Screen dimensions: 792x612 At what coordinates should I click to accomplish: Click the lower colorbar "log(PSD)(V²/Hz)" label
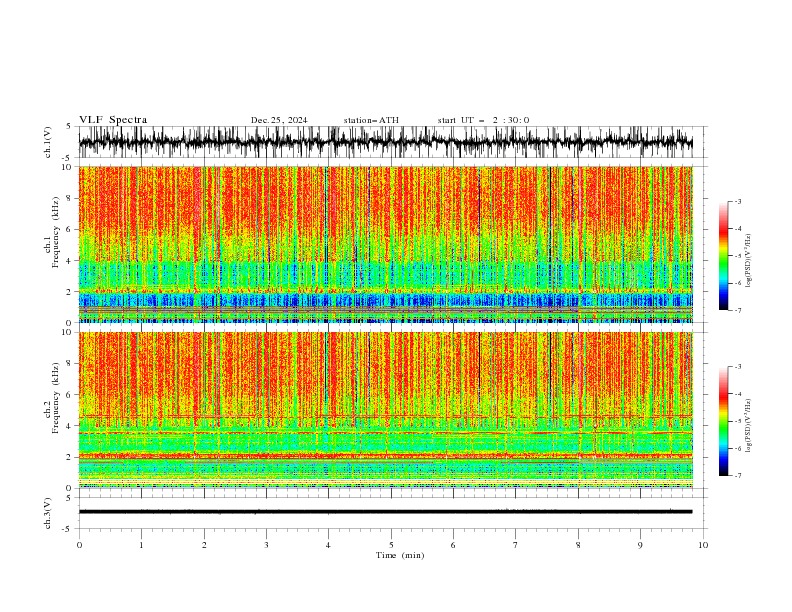coord(748,425)
